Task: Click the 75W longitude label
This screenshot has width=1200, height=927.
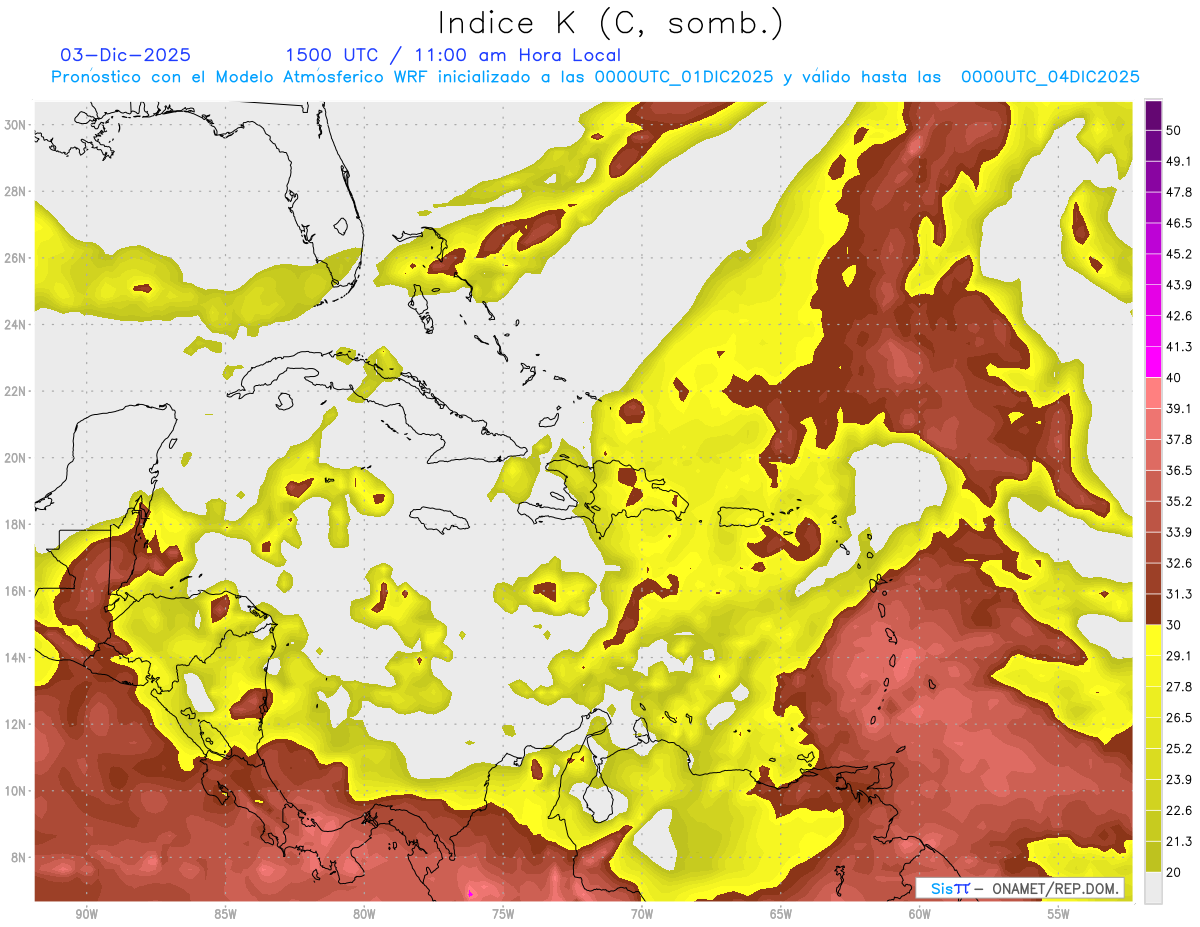Action: point(503,915)
